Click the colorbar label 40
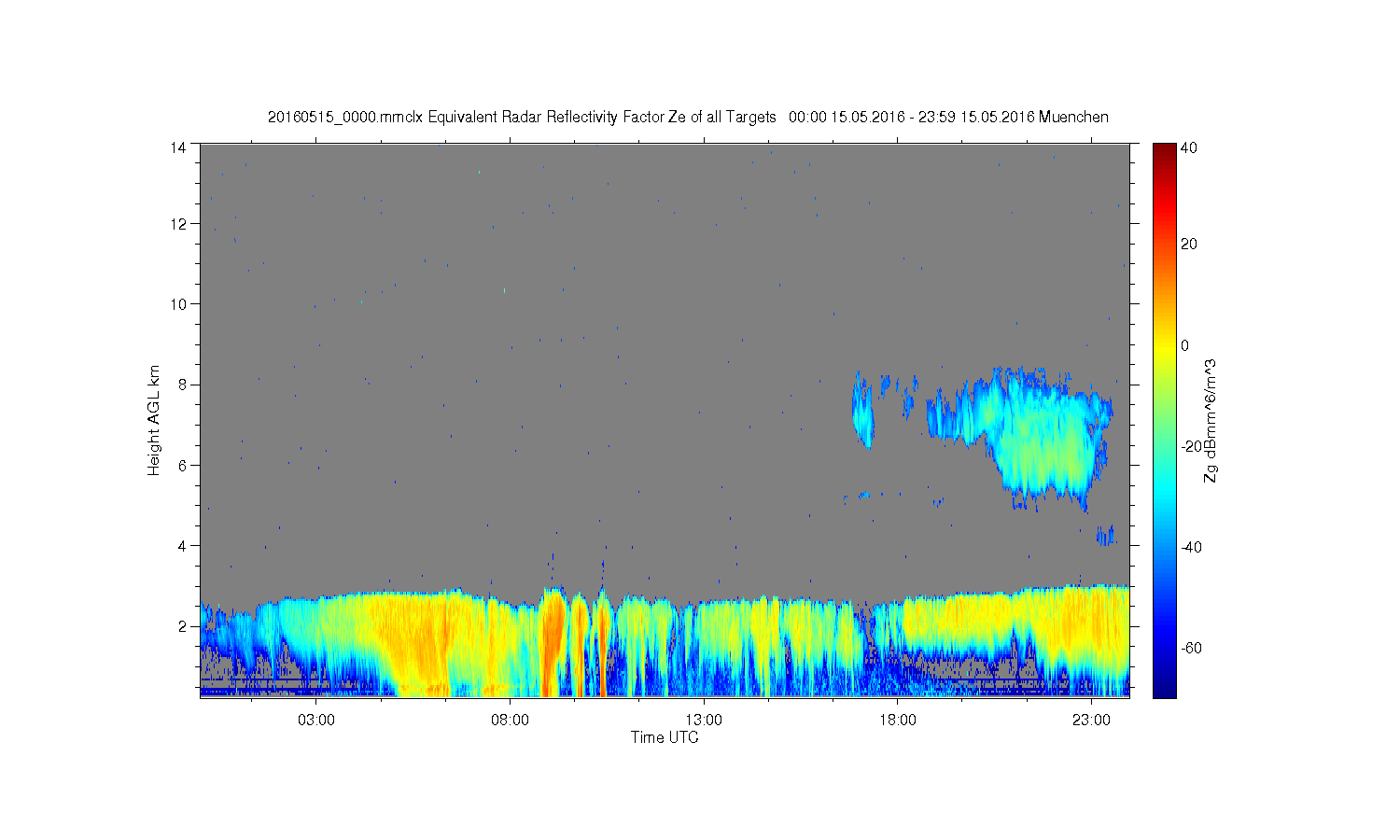The width and height of the screenshot is (1400, 840). (x=1189, y=147)
